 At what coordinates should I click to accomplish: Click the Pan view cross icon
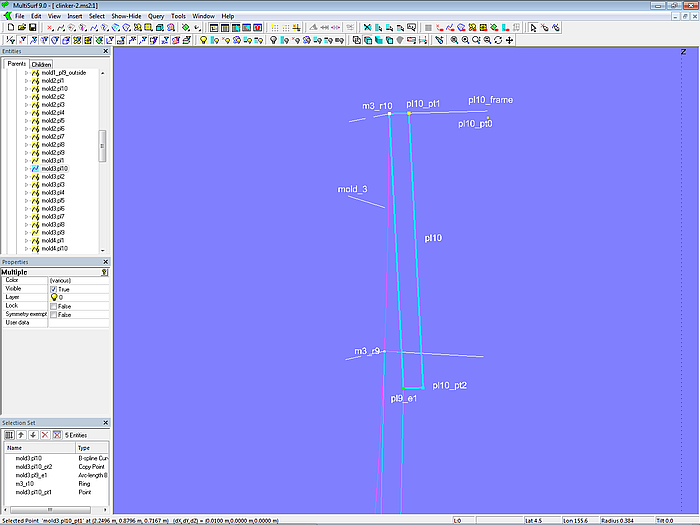coord(510,40)
